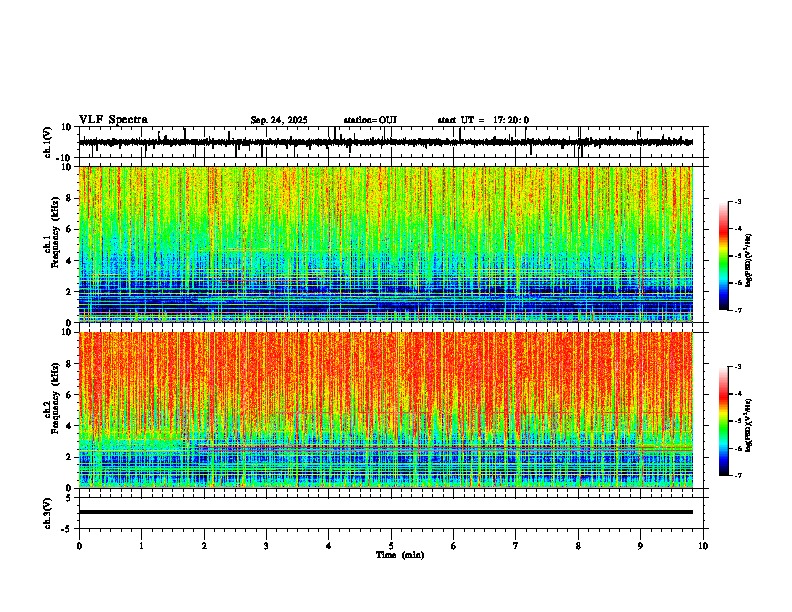Click inside the ch.1 frequency spectrogram
Screen dimensions: 792x612
tap(386, 244)
